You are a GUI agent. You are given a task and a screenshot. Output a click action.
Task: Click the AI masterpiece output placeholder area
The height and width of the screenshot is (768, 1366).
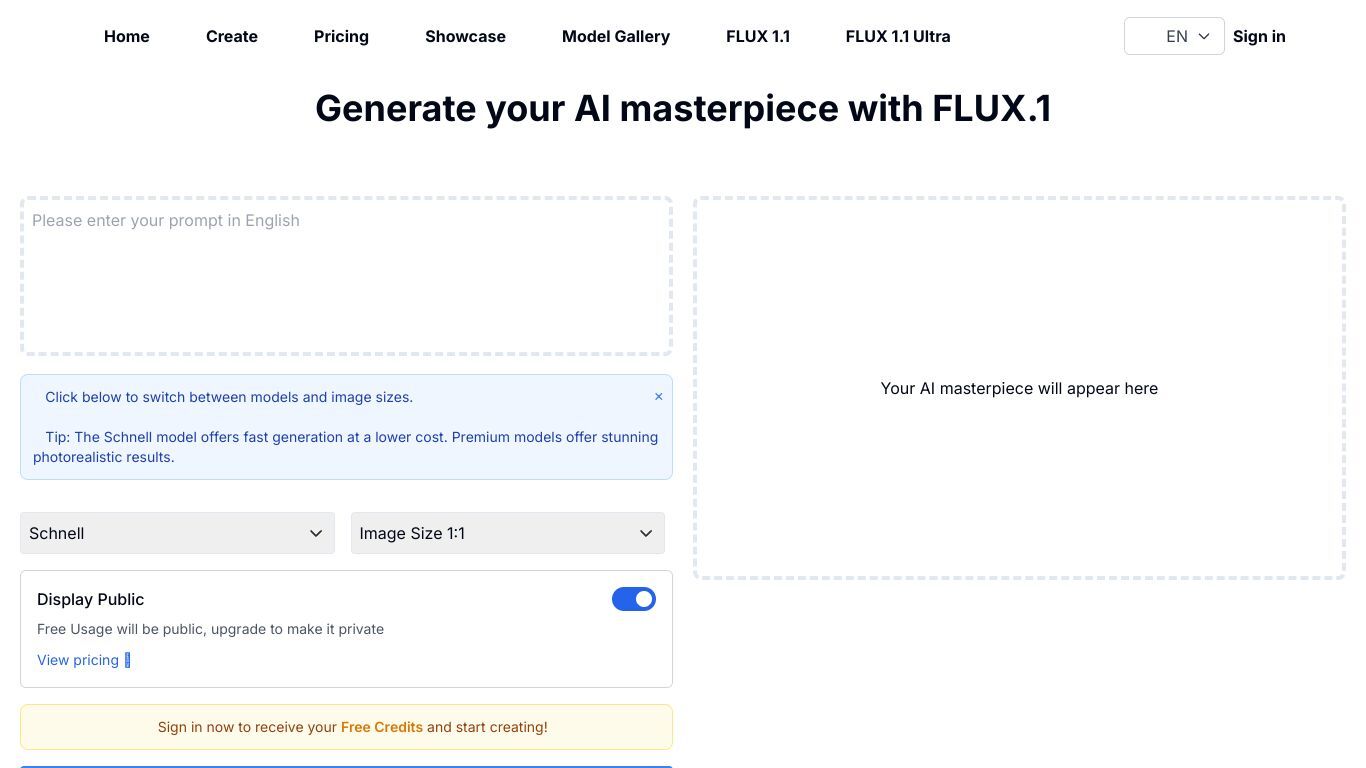(x=1019, y=388)
